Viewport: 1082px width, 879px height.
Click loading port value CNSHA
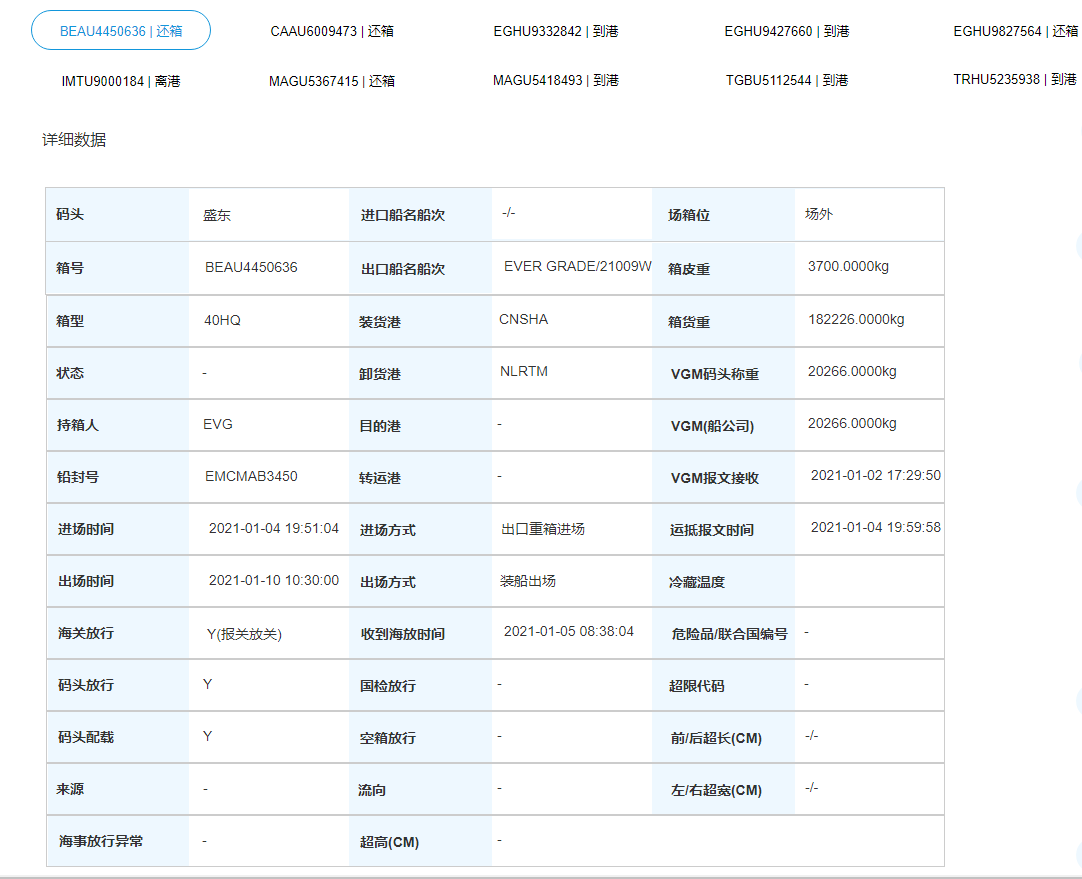pyautogui.click(x=524, y=319)
